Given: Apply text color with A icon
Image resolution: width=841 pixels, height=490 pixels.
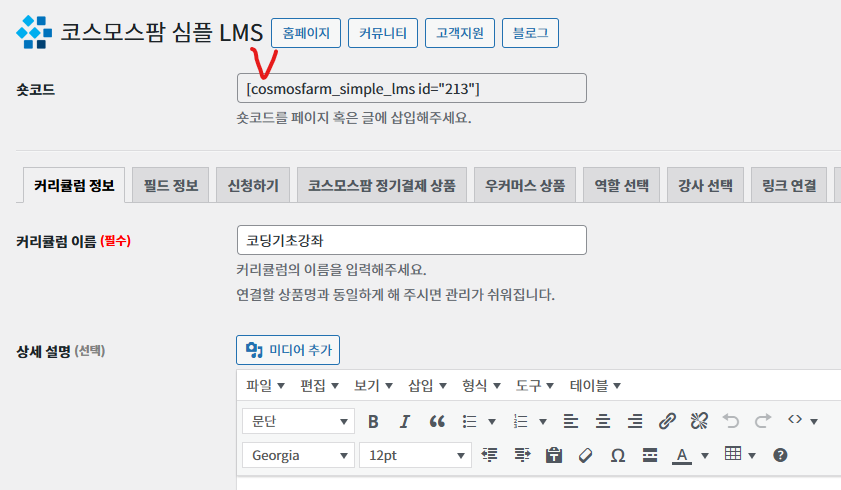Looking at the screenshot, I should pos(682,456).
